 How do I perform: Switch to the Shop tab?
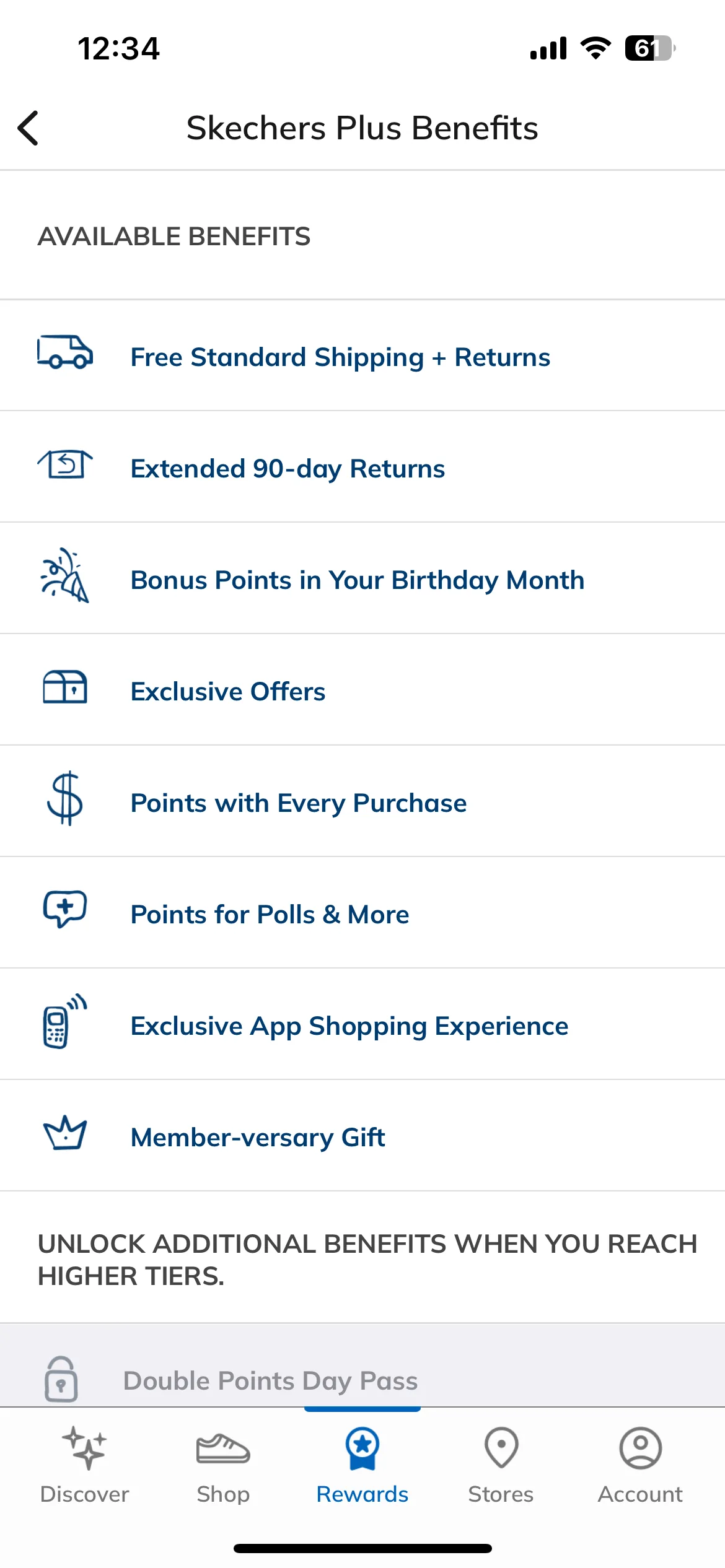click(223, 1466)
